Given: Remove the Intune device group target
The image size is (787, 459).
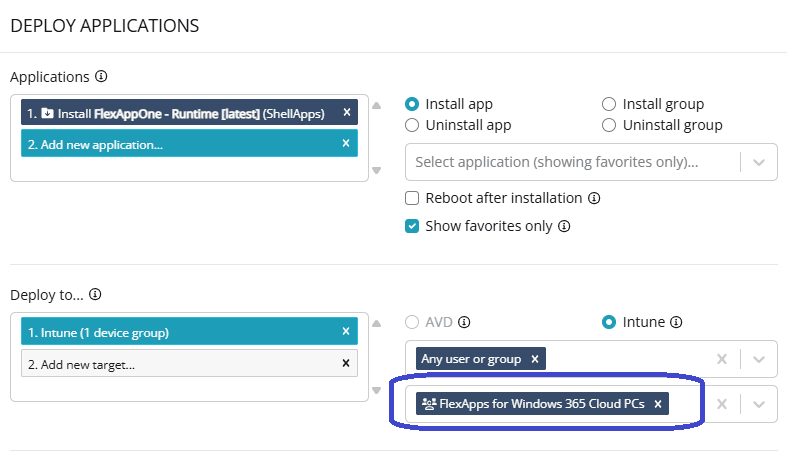Looking at the screenshot, I should coord(346,331).
